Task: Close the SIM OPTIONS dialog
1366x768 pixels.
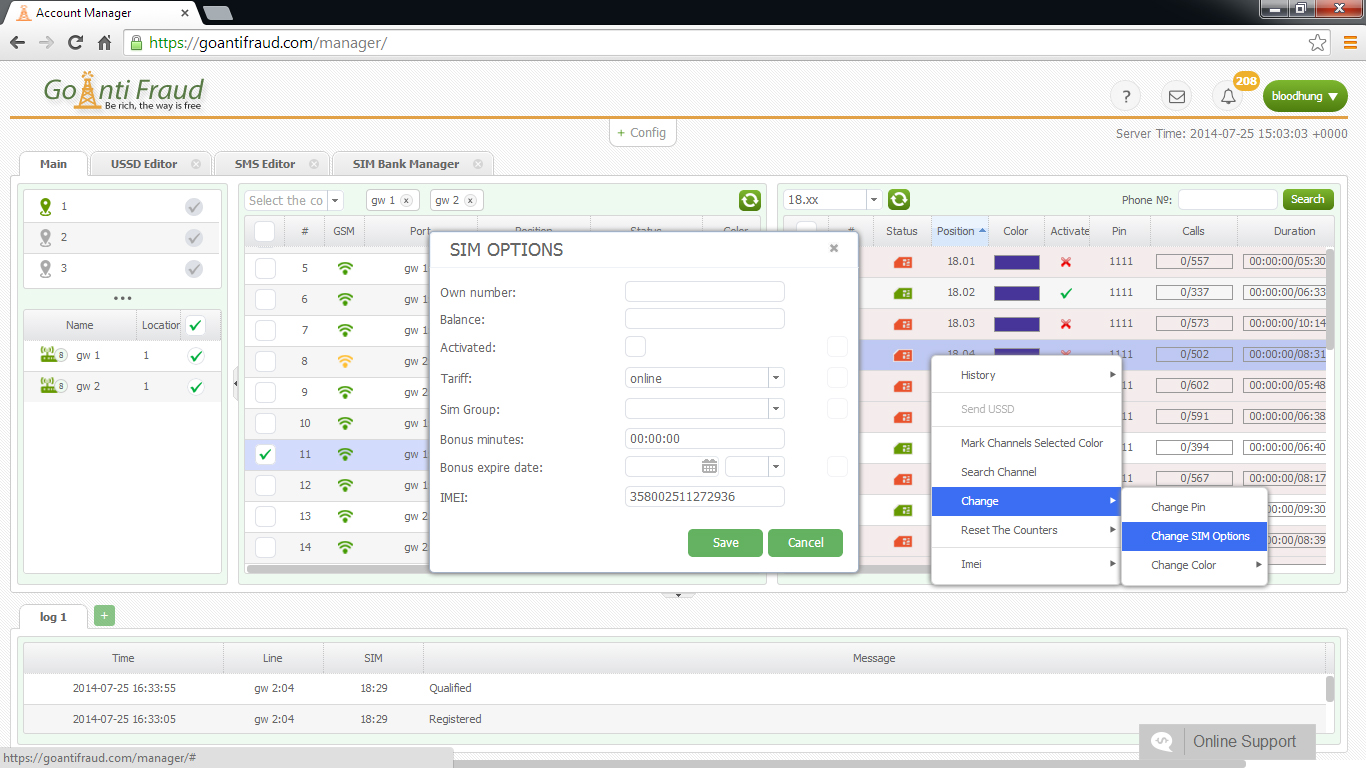Action: pyautogui.click(x=834, y=249)
